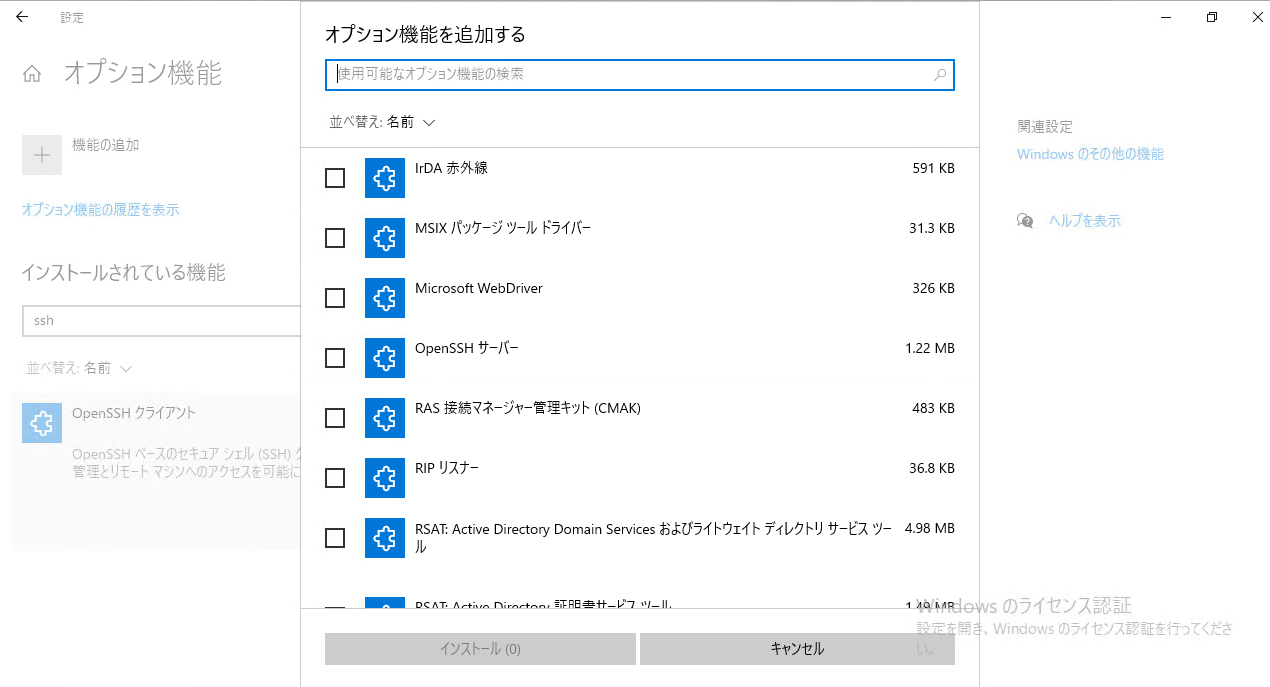The width and height of the screenshot is (1270, 687).
Task: Focus the 使用可能なオプション機能の検索 field
Action: 640,75
